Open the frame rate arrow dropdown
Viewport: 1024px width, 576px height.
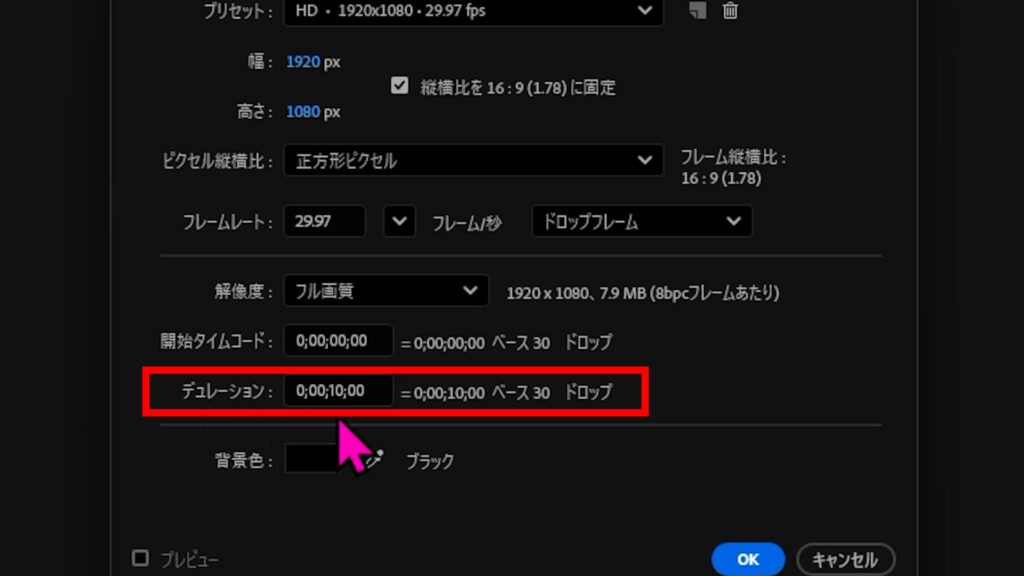tap(399, 221)
